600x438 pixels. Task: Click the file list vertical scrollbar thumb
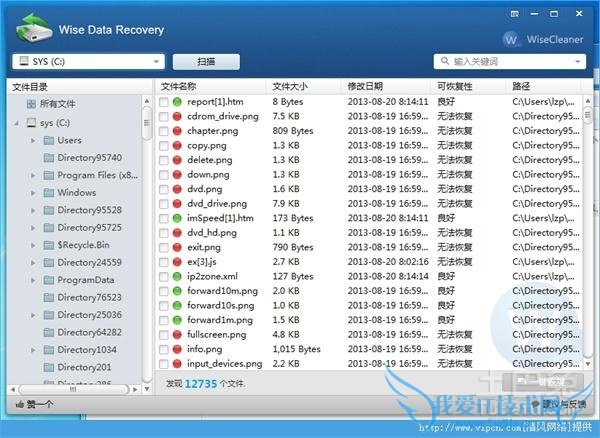point(588,116)
